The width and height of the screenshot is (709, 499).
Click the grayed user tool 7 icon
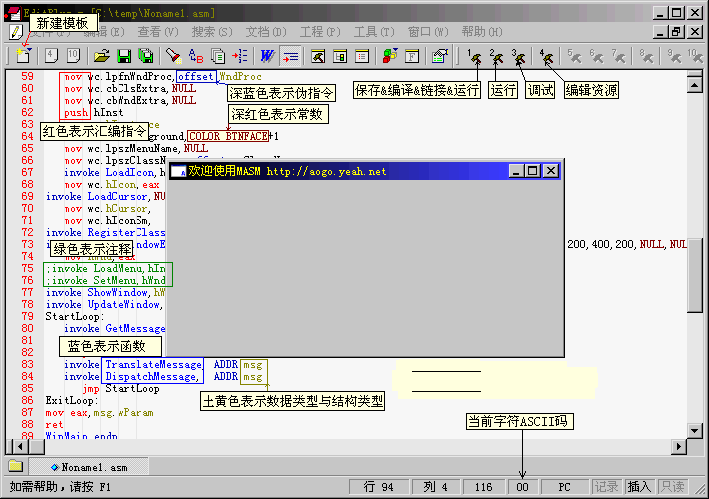[619, 56]
